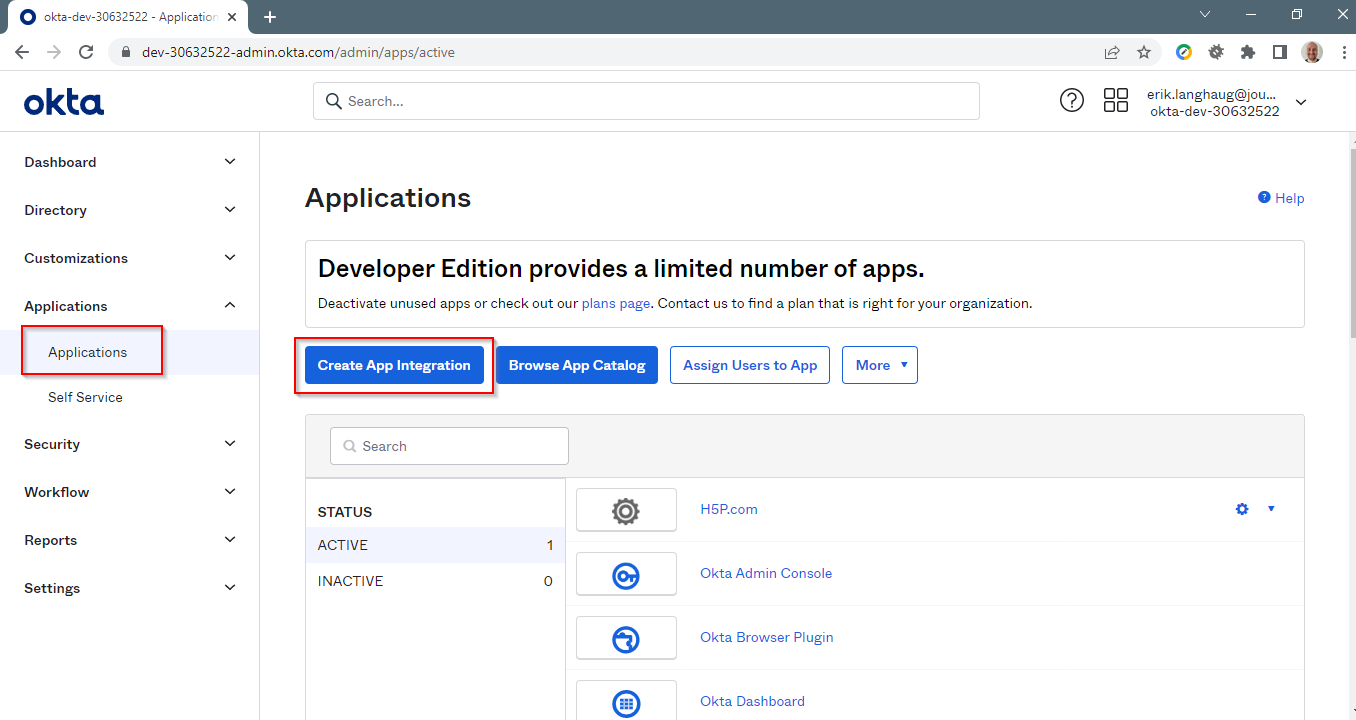Open the user account dropdown arrow
The width and height of the screenshot is (1356, 720).
tap(1301, 102)
